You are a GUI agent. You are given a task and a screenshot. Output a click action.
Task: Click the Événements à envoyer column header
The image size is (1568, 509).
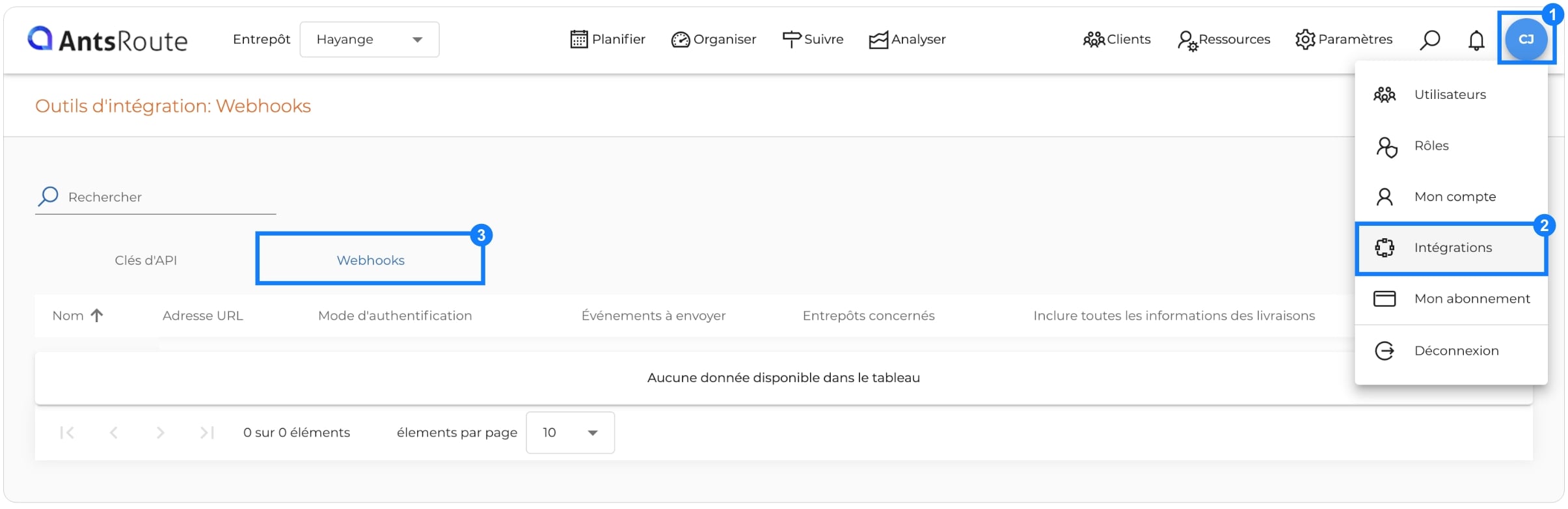click(x=653, y=316)
